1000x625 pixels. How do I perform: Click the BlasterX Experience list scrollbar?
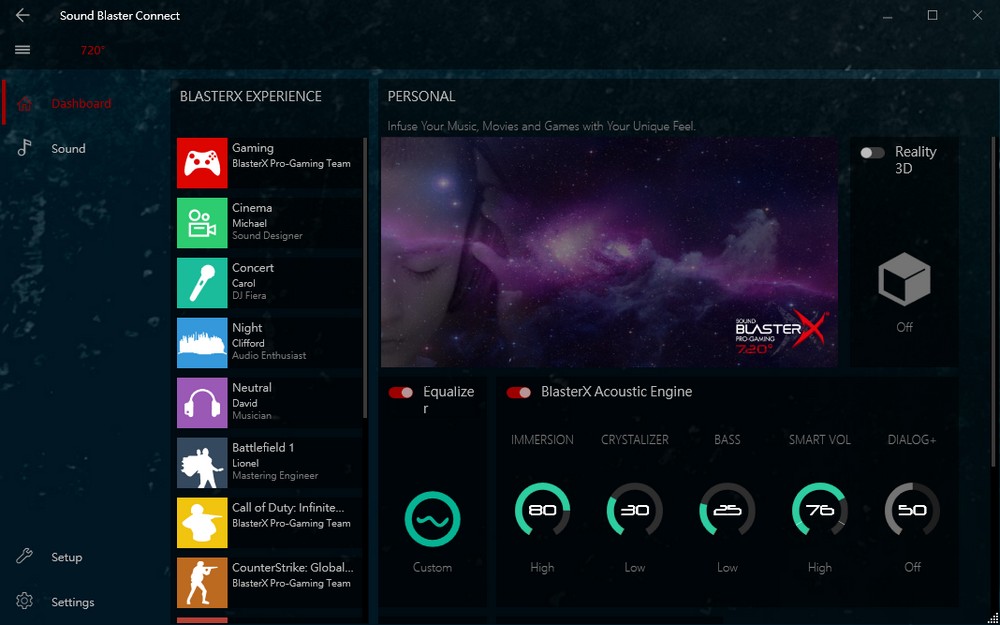(x=365, y=277)
